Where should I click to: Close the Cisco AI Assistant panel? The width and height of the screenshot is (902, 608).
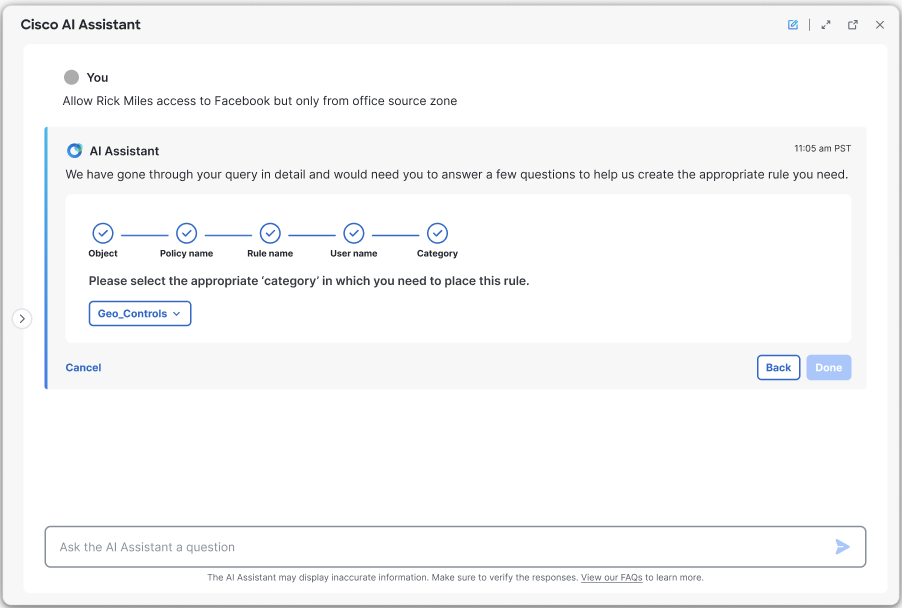coord(880,25)
